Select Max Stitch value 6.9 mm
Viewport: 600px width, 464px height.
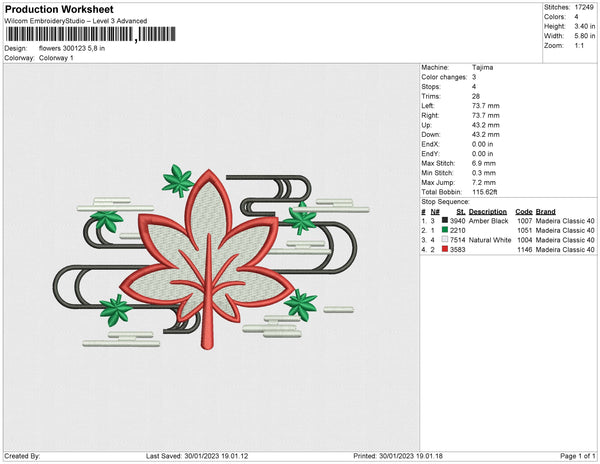tap(484, 163)
